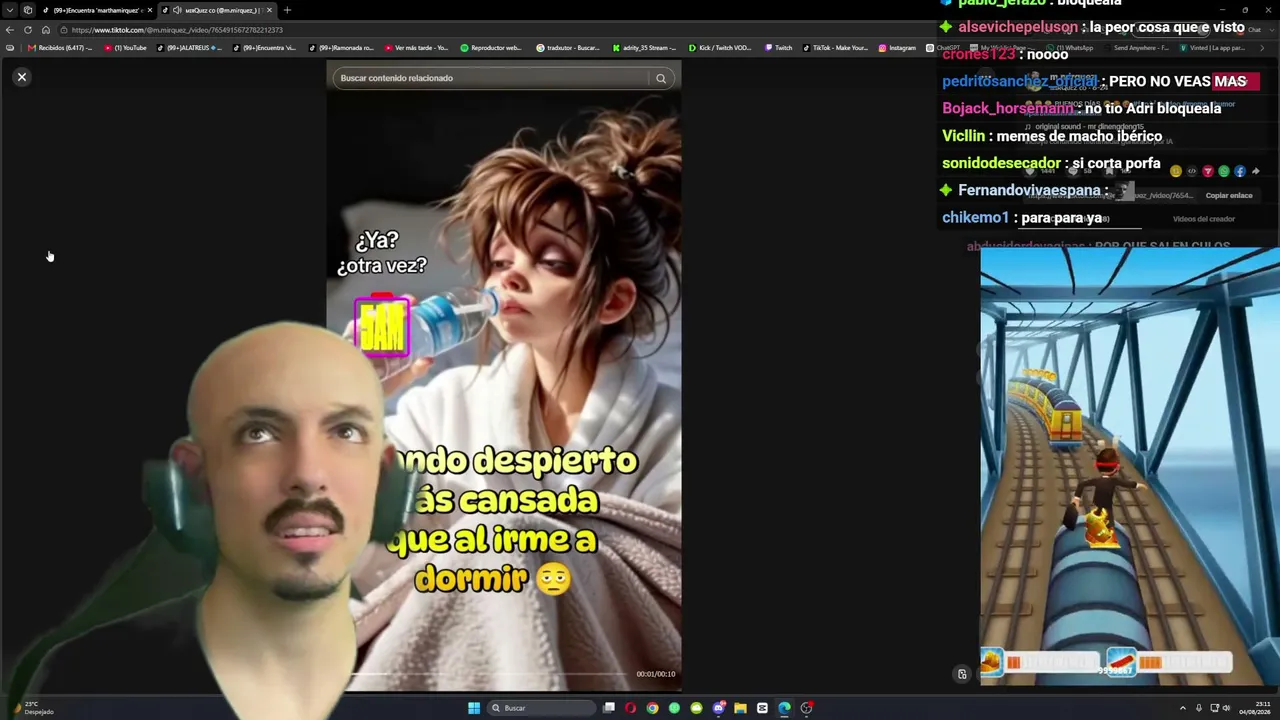Open the '(99+) Encuentra' TikTok bookmark

[264, 48]
